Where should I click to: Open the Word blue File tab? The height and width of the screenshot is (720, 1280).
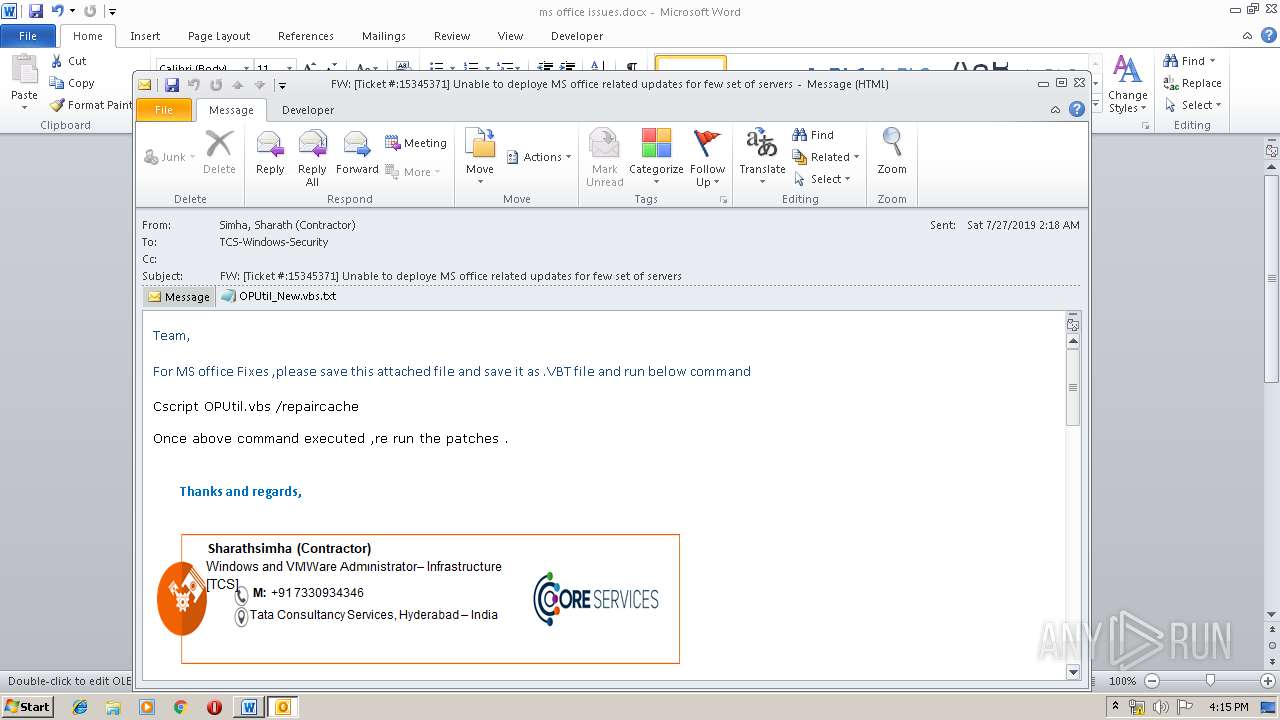coord(28,36)
